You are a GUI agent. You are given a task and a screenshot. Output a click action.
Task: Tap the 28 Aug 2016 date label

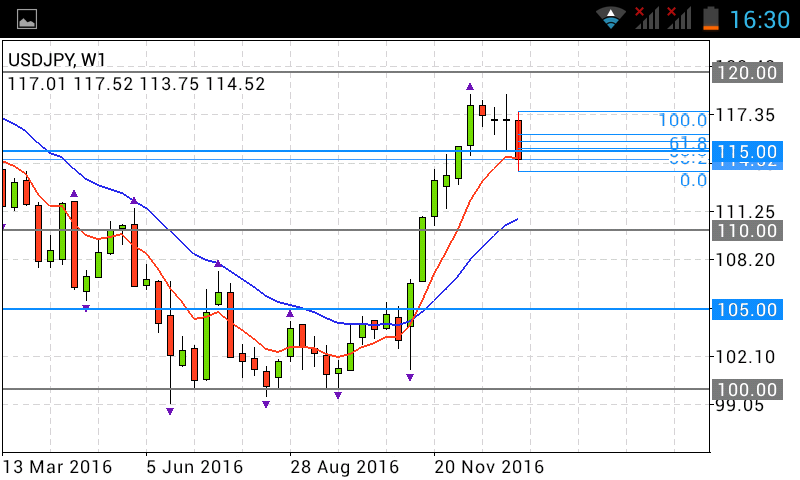(x=344, y=467)
